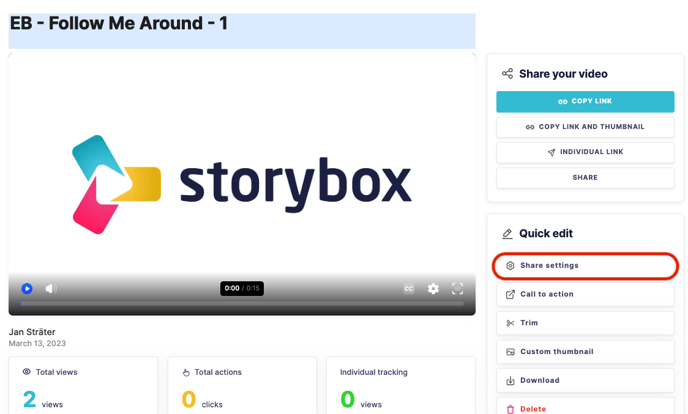Click the Individual tracking label
Screen dimensions: 688x414
(x=373, y=372)
